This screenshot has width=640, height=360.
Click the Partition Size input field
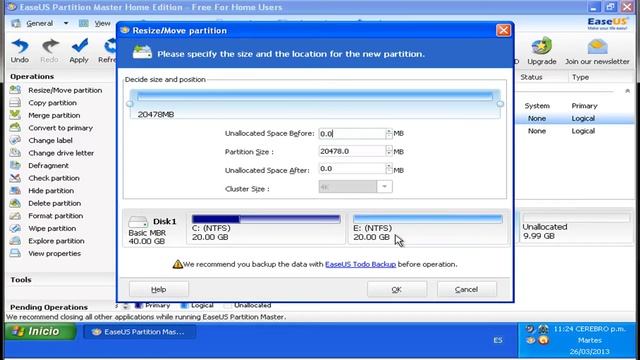pyautogui.click(x=352, y=151)
